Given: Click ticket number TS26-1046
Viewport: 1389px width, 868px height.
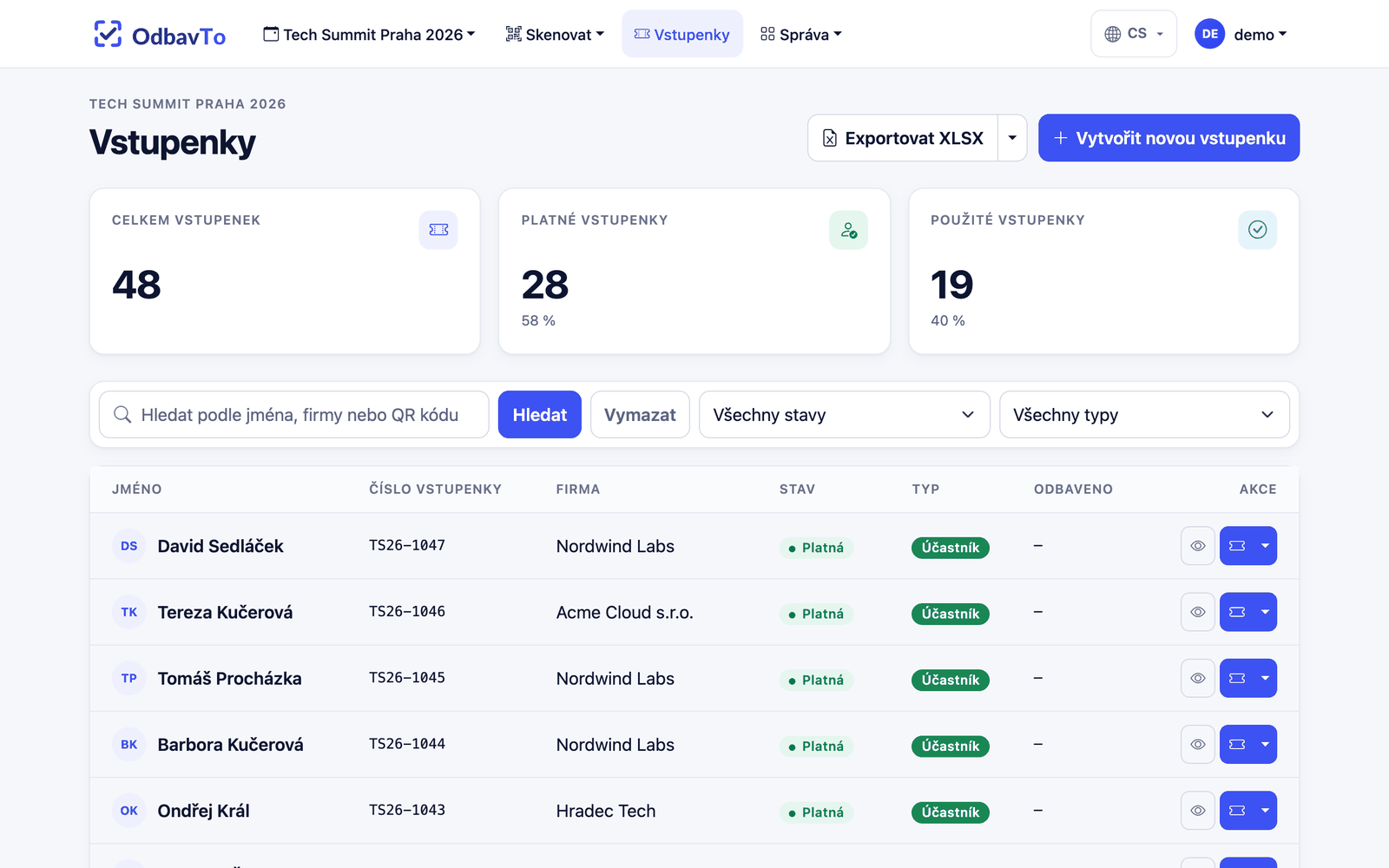Looking at the screenshot, I should point(407,612).
